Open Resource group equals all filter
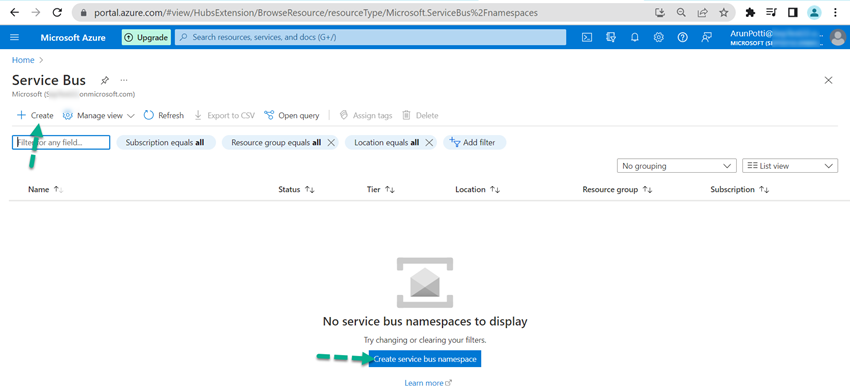This screenshot has height=391, width=850. pyautogui.click(x=276, y=143)
